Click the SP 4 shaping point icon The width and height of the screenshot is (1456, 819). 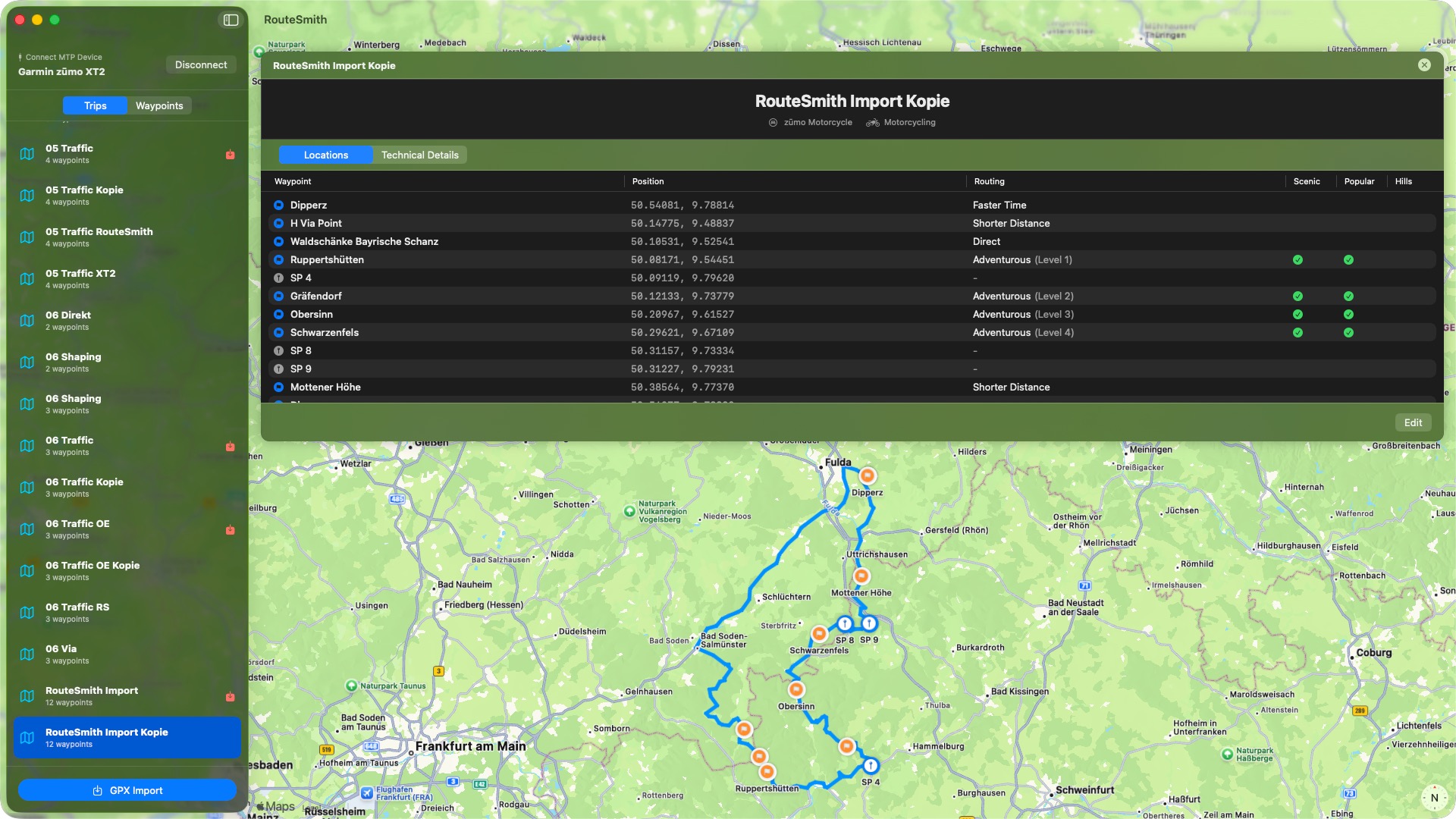[x=278, y=278]
